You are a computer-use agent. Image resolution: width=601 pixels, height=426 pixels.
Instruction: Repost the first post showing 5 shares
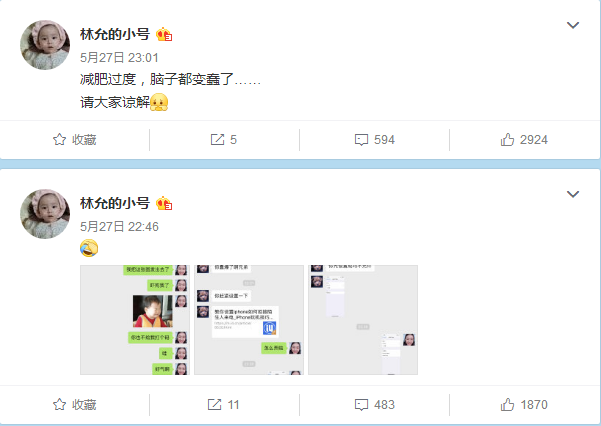click(x=224, y=140)
